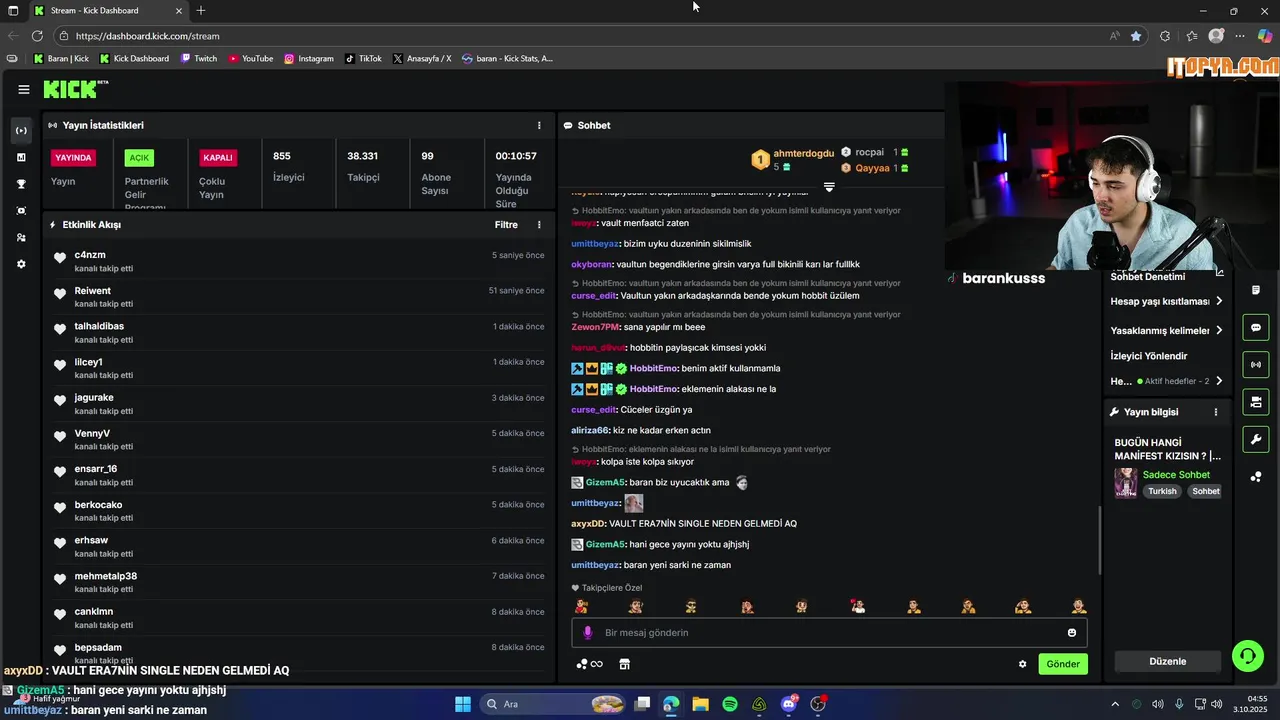Click the Filtre button in Etkinlik Akışı
Image resolution: width=1280 pixels, height=720 pixels.
(x=506, y=225)
